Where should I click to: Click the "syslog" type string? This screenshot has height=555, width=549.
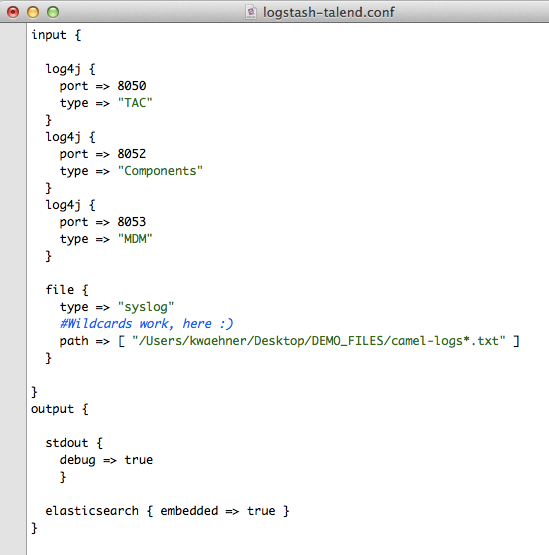pyautogui.click(x=146, y=307)
